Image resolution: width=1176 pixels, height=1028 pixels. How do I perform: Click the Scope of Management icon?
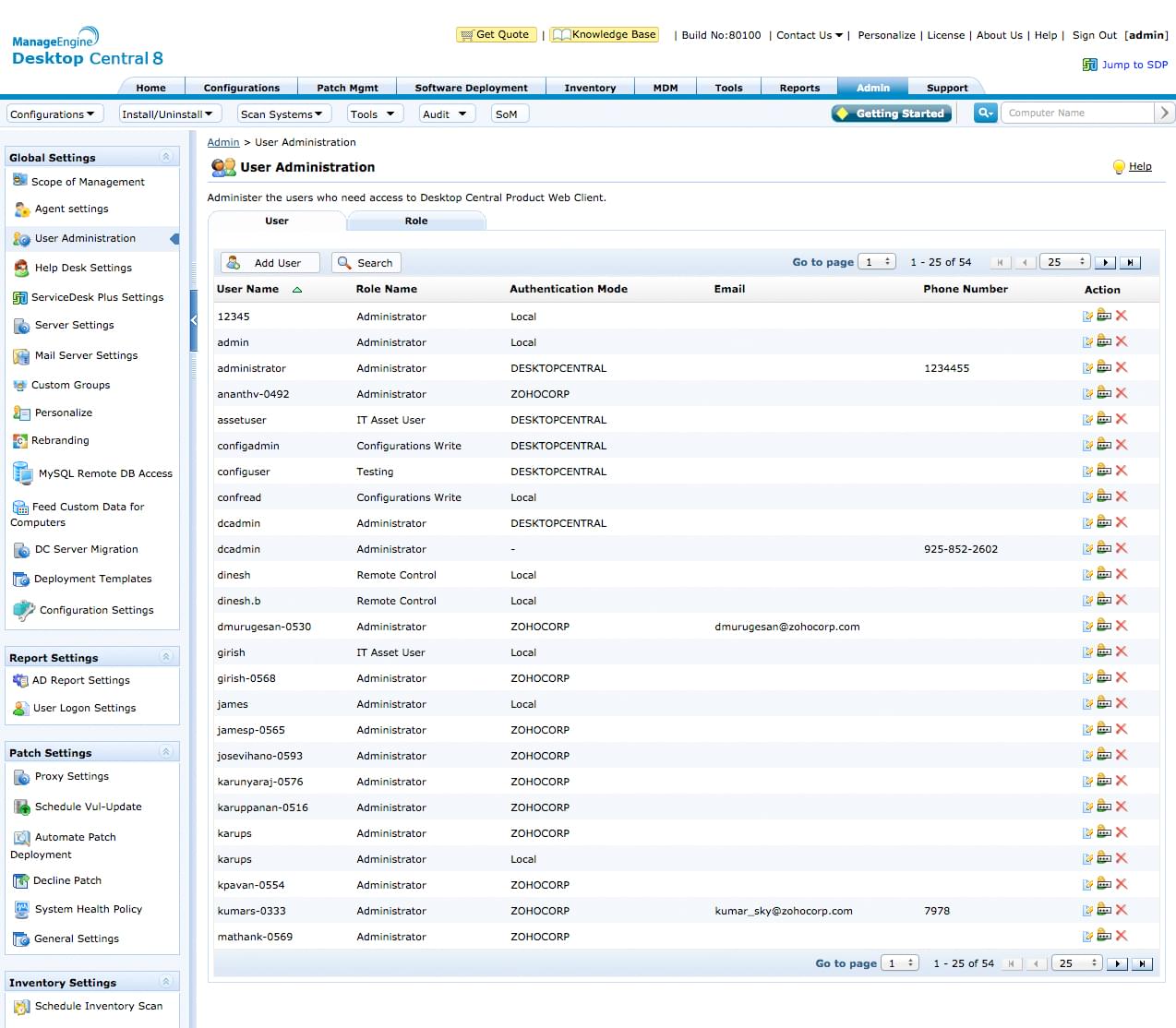pyautogui.click(x=19, y=181)
